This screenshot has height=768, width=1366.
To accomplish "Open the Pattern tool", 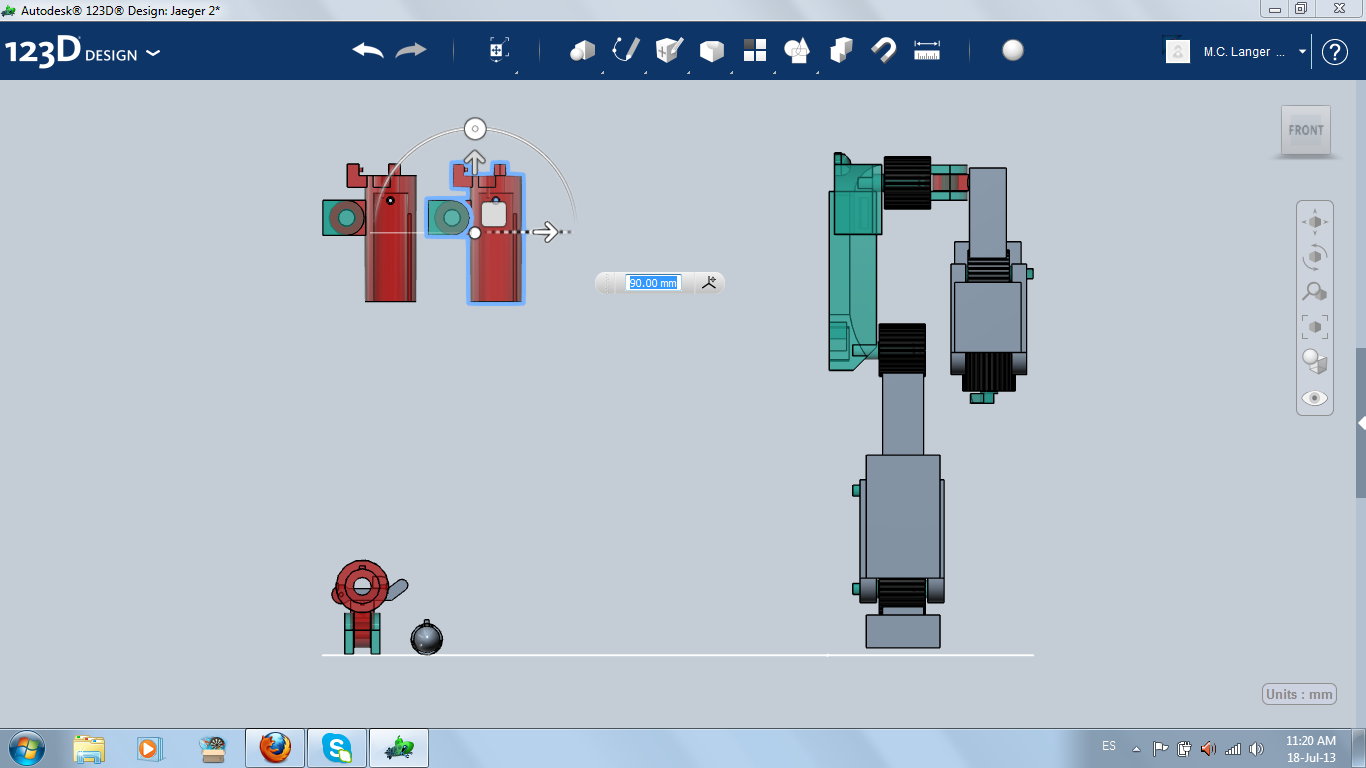I will [755, 50].
